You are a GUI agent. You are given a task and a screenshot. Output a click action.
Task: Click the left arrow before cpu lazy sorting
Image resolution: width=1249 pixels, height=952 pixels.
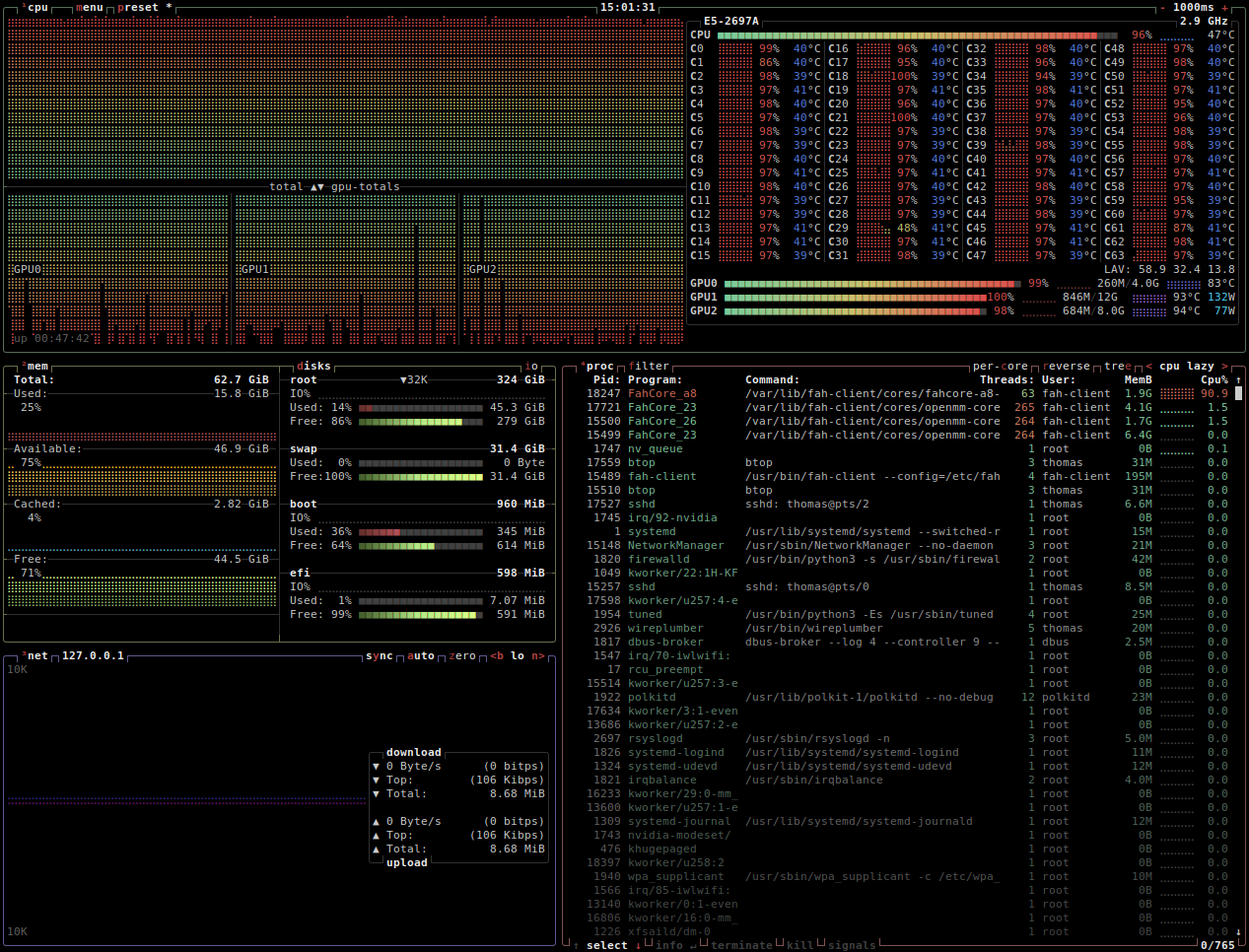1148,367
